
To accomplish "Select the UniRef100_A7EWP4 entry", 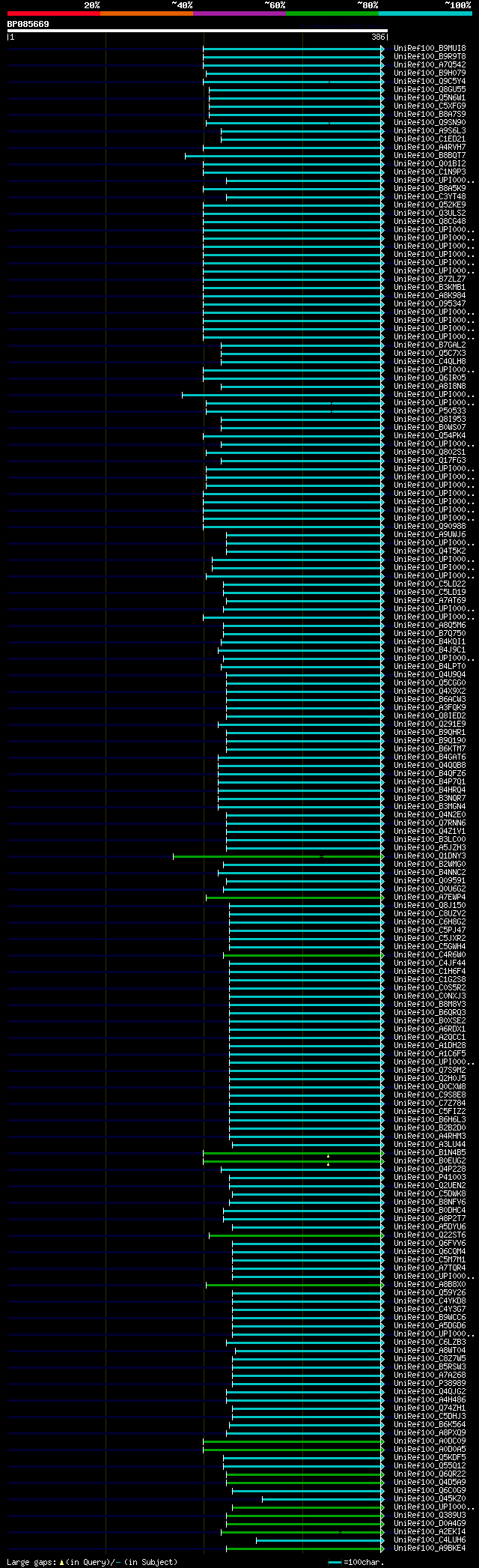I will tap(430, 897).
